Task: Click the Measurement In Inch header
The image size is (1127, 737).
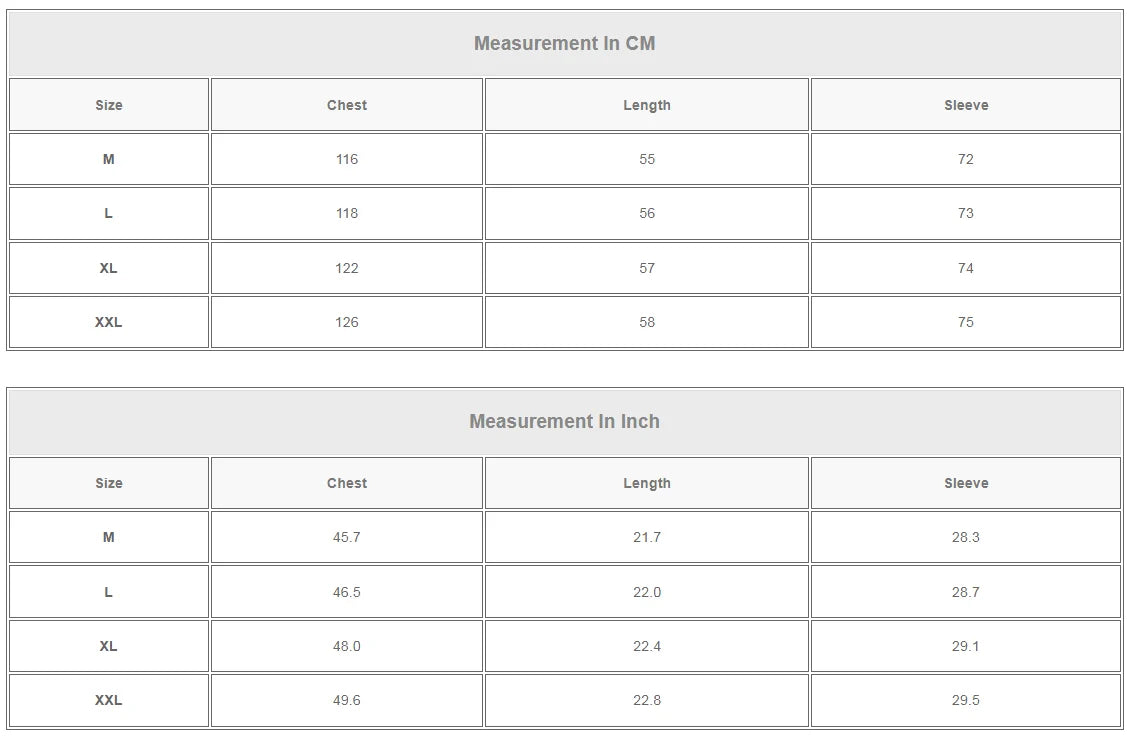Action: pyautogui.click(x=564, y=421)
